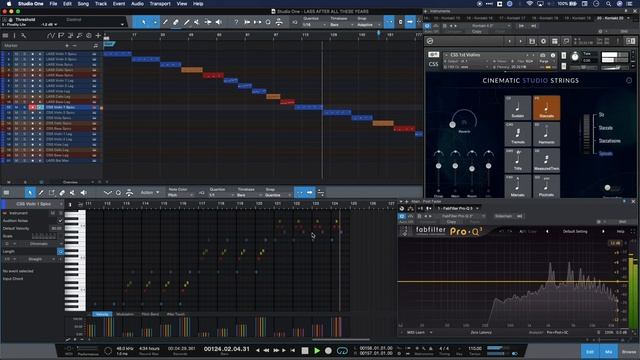Add a marker in Marker track
This screenshot has height=360, width=640.
pyautogui.click(x=67, y=46)
